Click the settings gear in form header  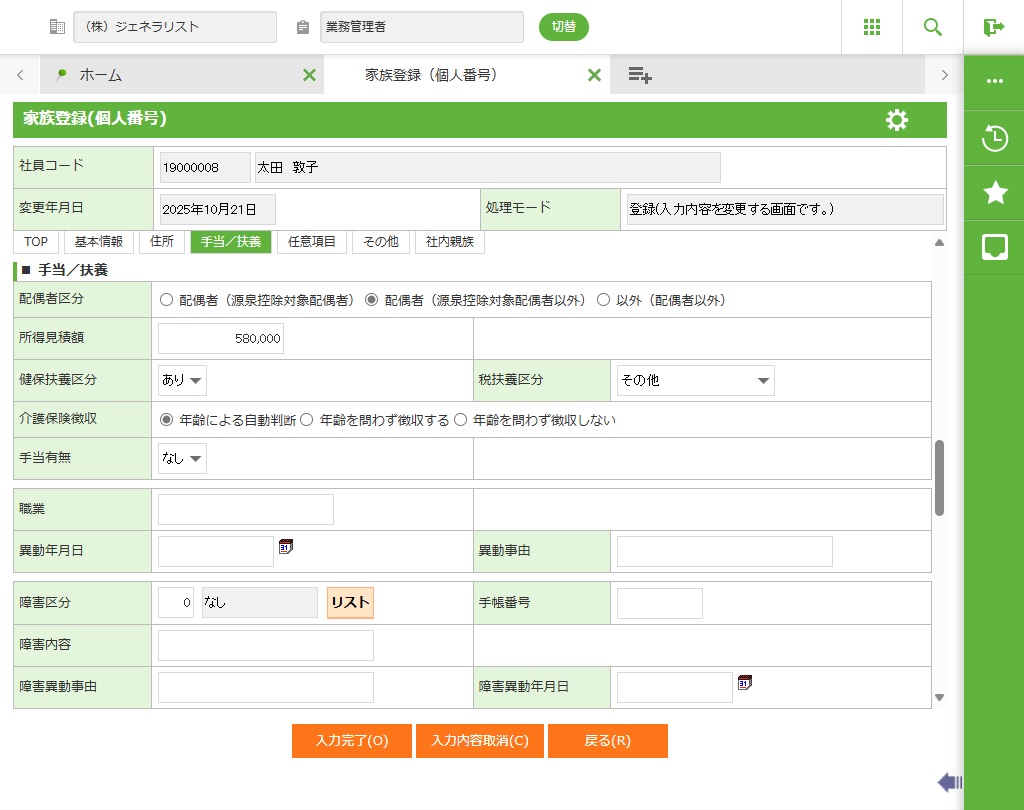[x=897, y=120]
